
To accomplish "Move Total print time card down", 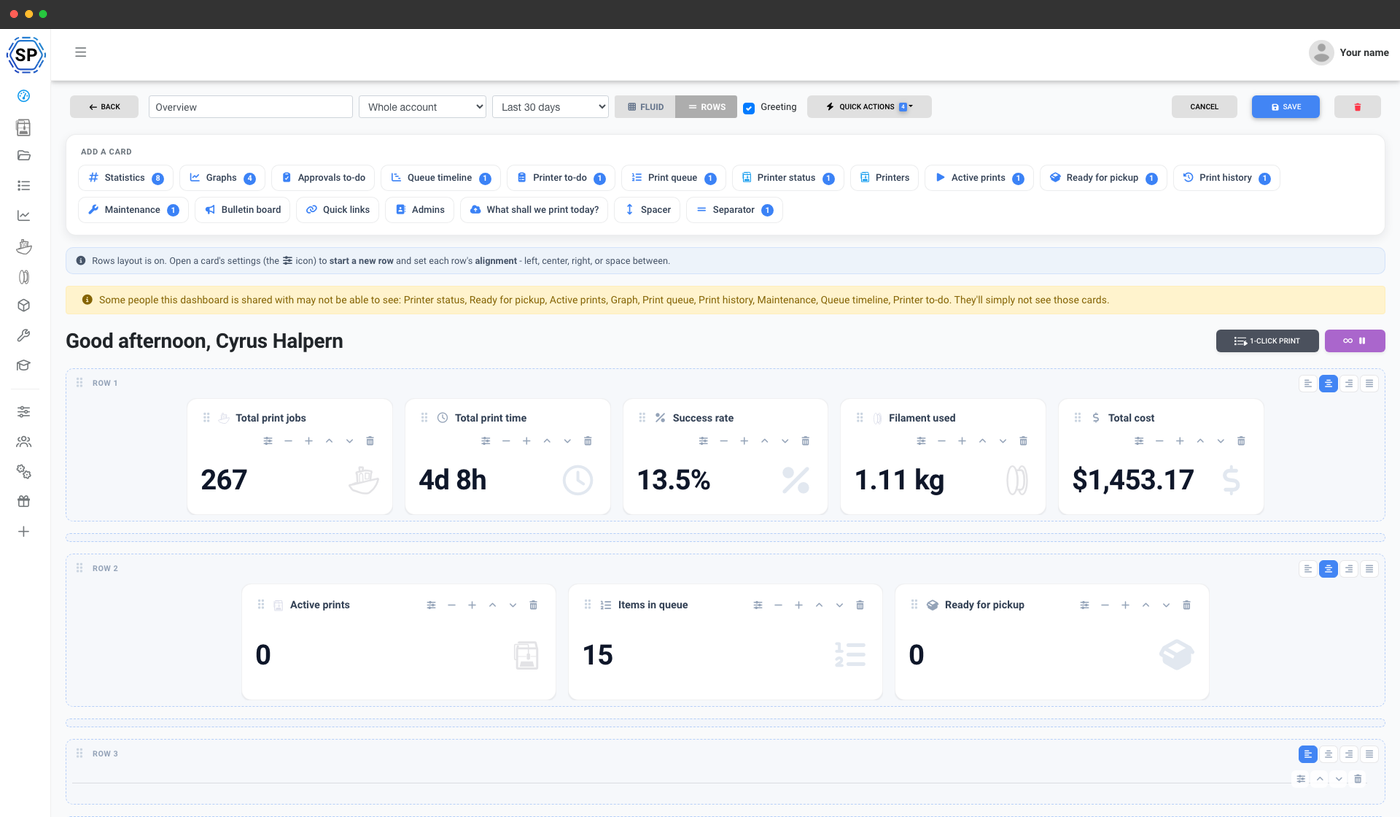I will coord(567,441).
